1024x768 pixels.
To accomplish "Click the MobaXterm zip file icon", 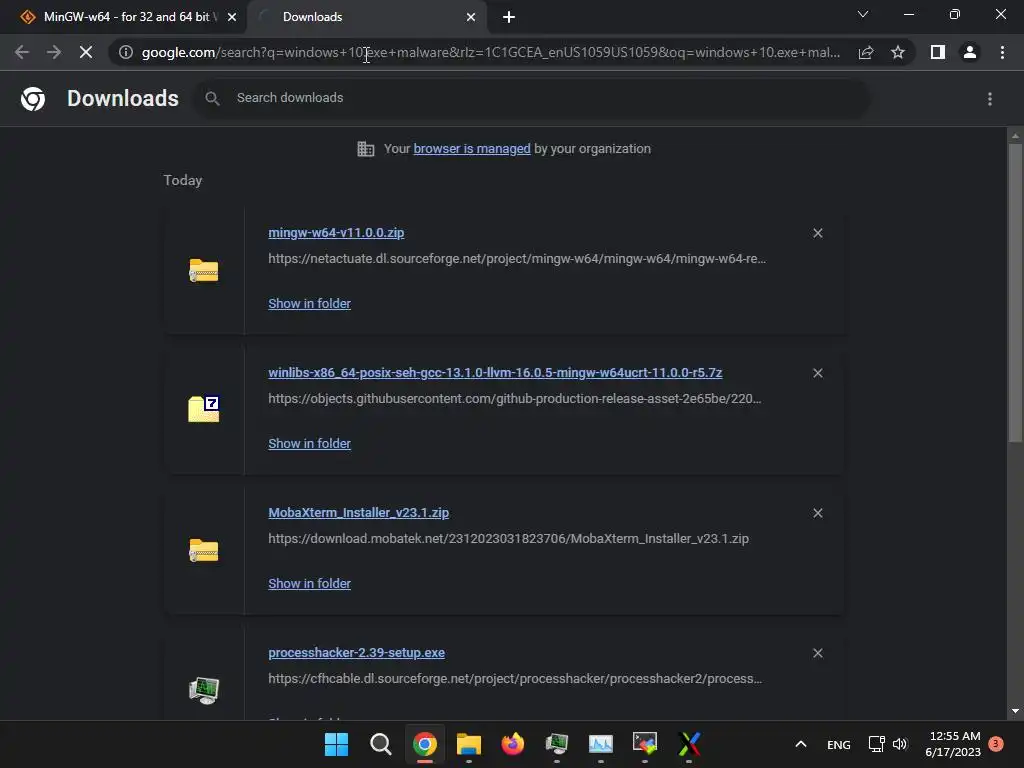I will 204,551.
